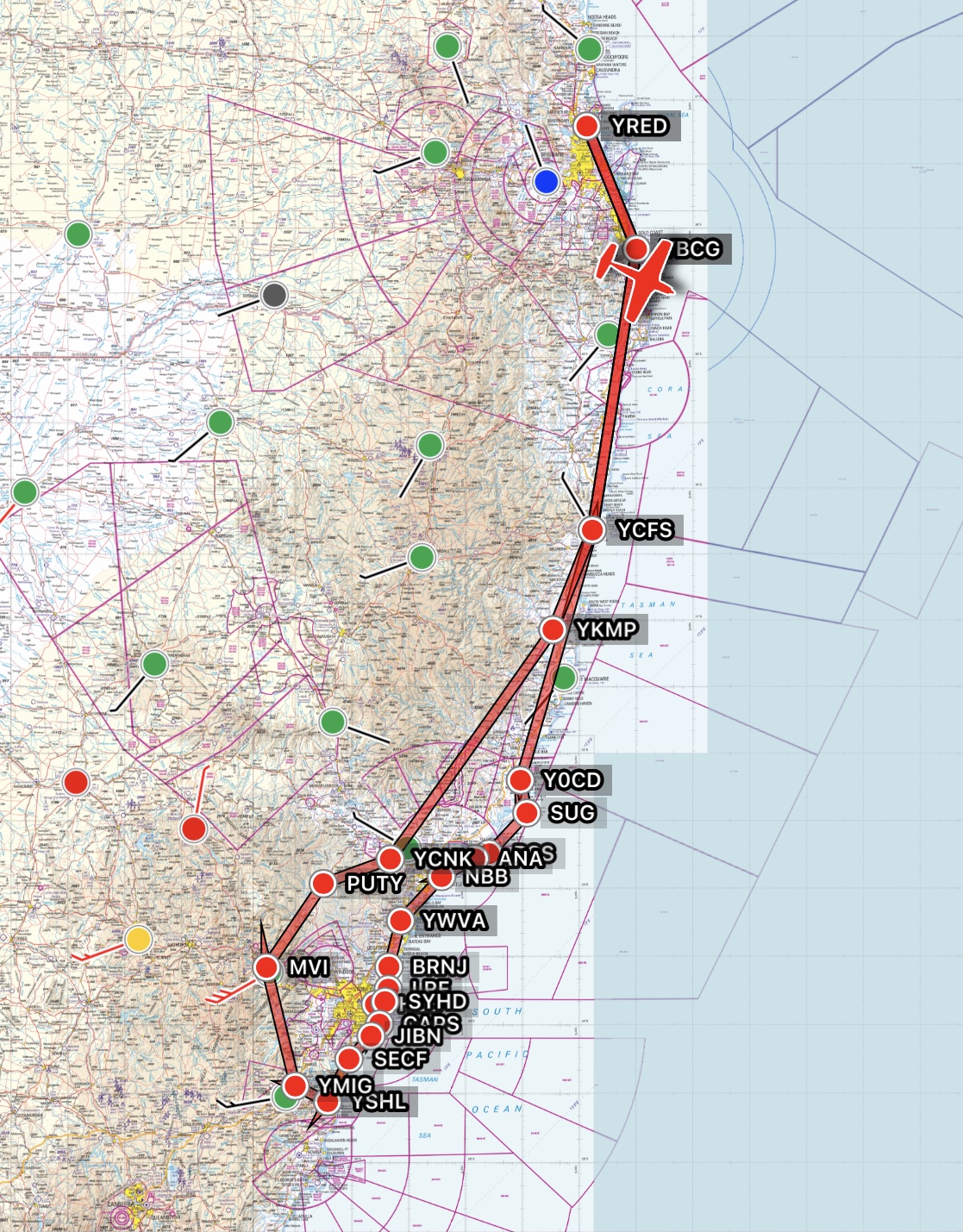Select the YCNK waypoint marker
Screen dimensions: 963x1232
[391, 859]
